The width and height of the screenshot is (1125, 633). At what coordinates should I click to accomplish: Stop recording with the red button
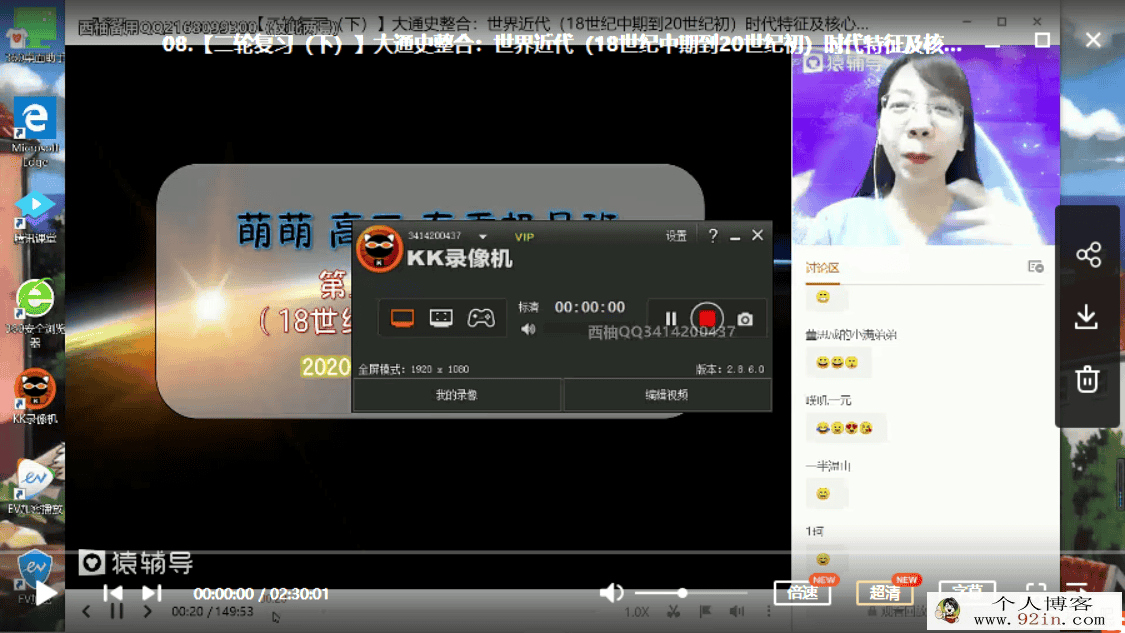point(707,319)
